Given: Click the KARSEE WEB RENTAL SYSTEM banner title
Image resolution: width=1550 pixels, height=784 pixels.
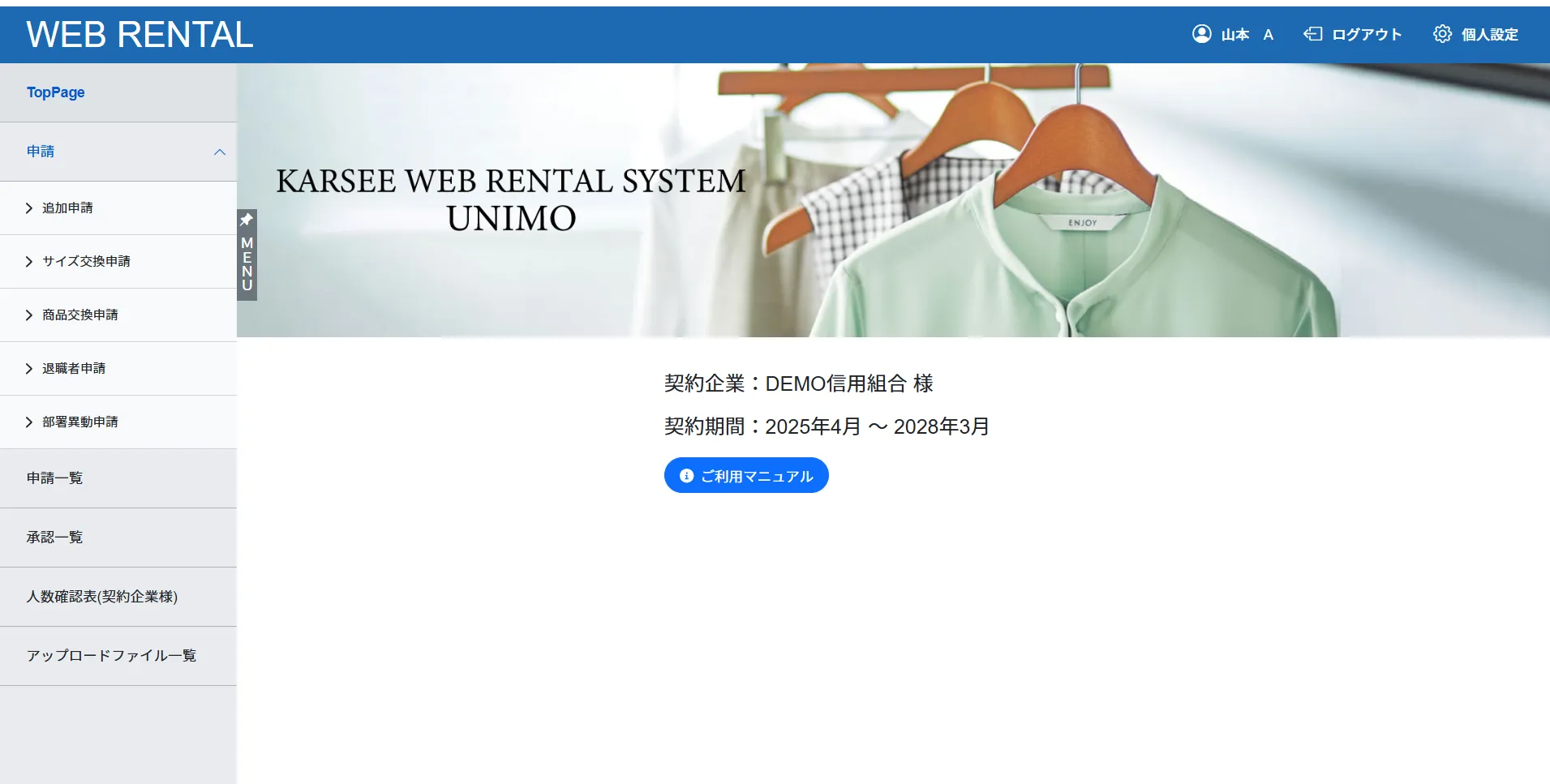Looking at the screenshot, I should pyautogui.click(x=511, y=199).
